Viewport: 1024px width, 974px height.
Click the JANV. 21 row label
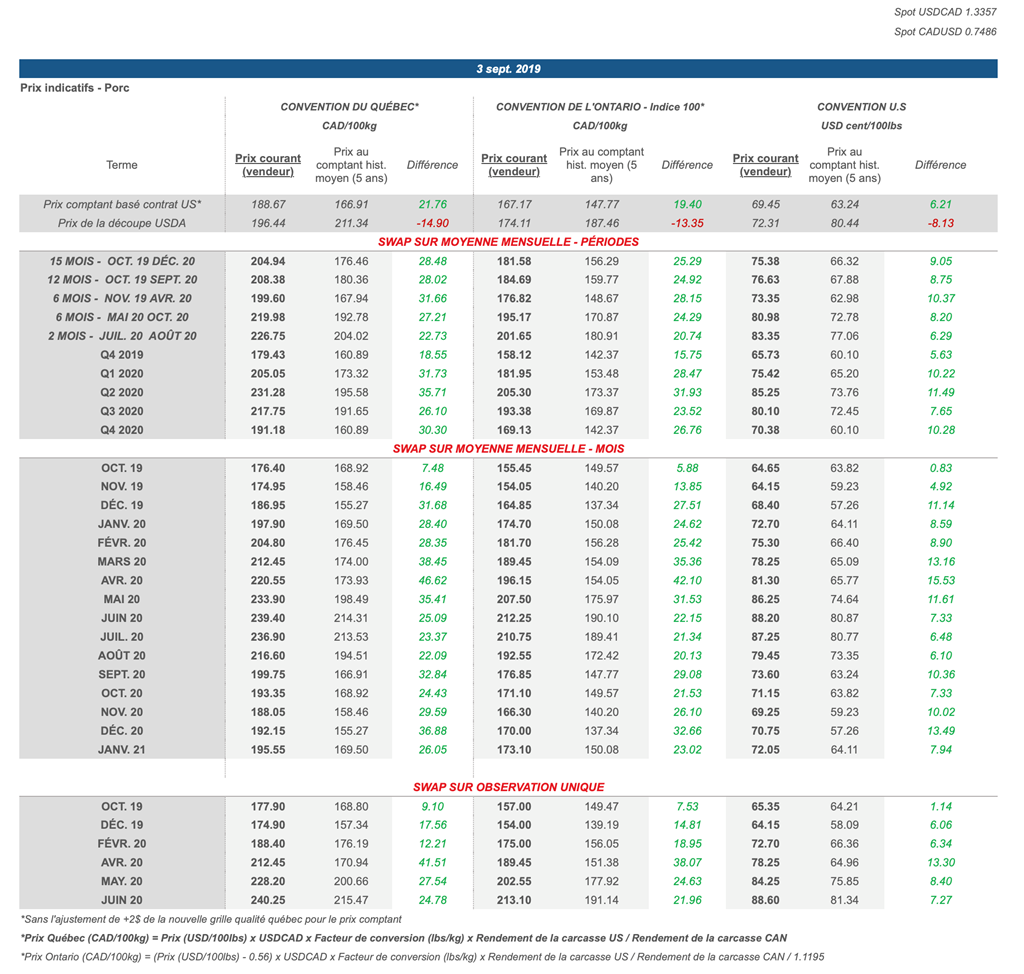coord(122,749)
